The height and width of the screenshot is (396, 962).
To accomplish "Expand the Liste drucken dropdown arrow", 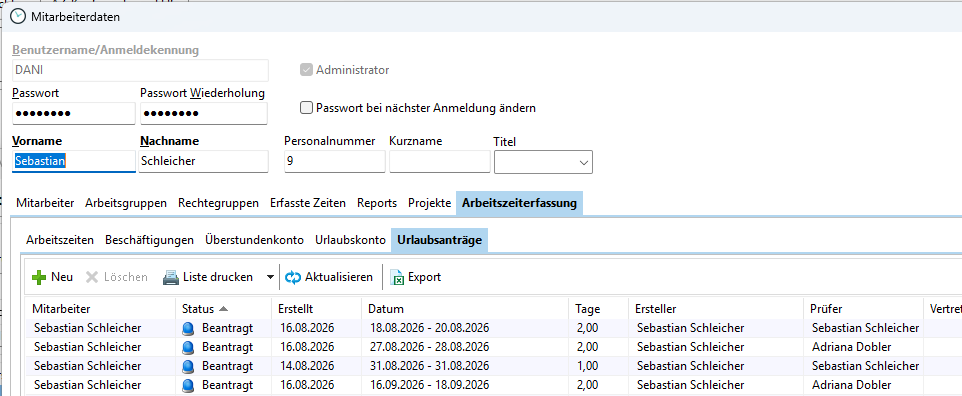I will (x=270, y=278).
